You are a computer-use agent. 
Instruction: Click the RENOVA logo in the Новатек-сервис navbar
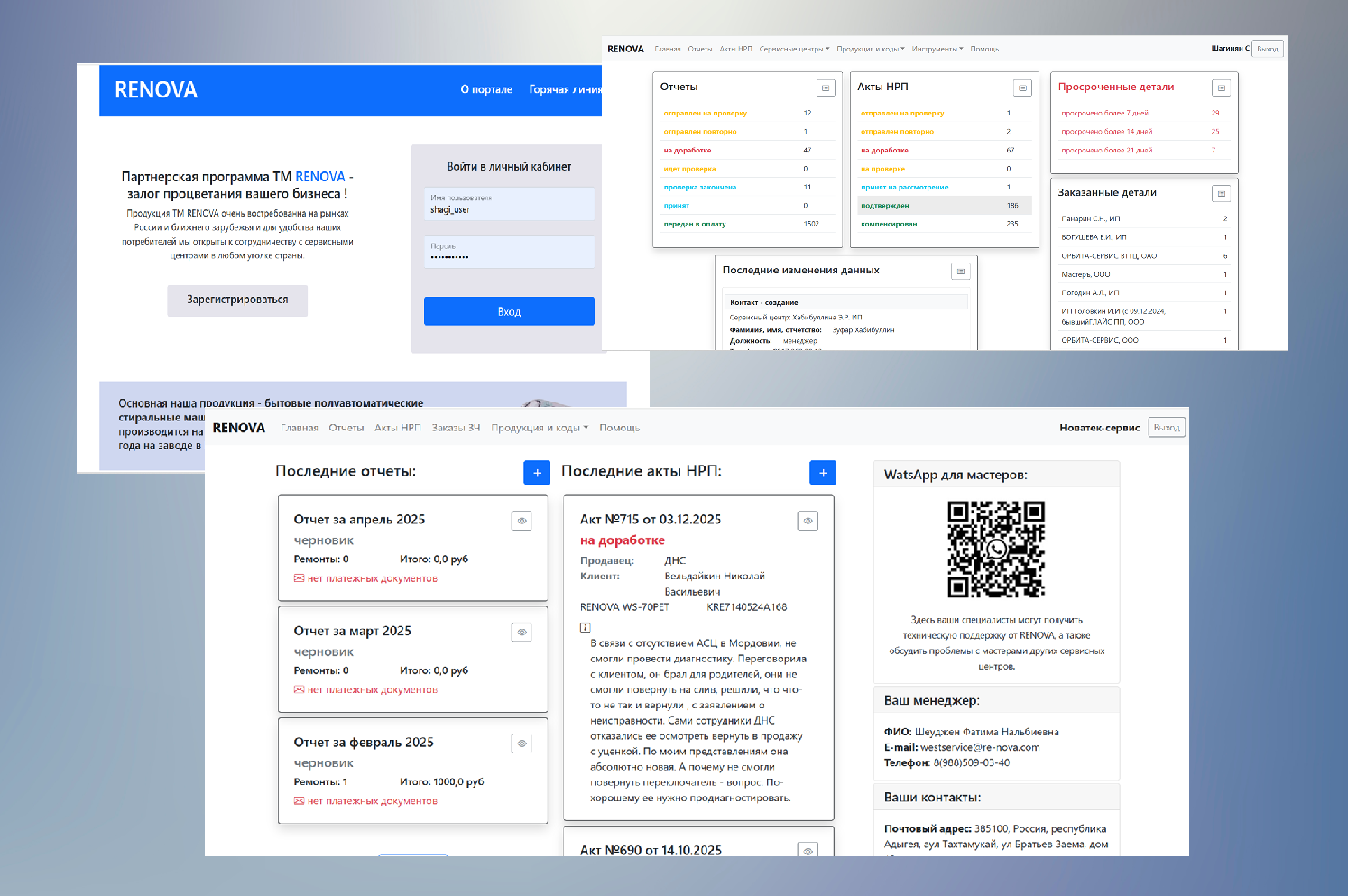239,428
